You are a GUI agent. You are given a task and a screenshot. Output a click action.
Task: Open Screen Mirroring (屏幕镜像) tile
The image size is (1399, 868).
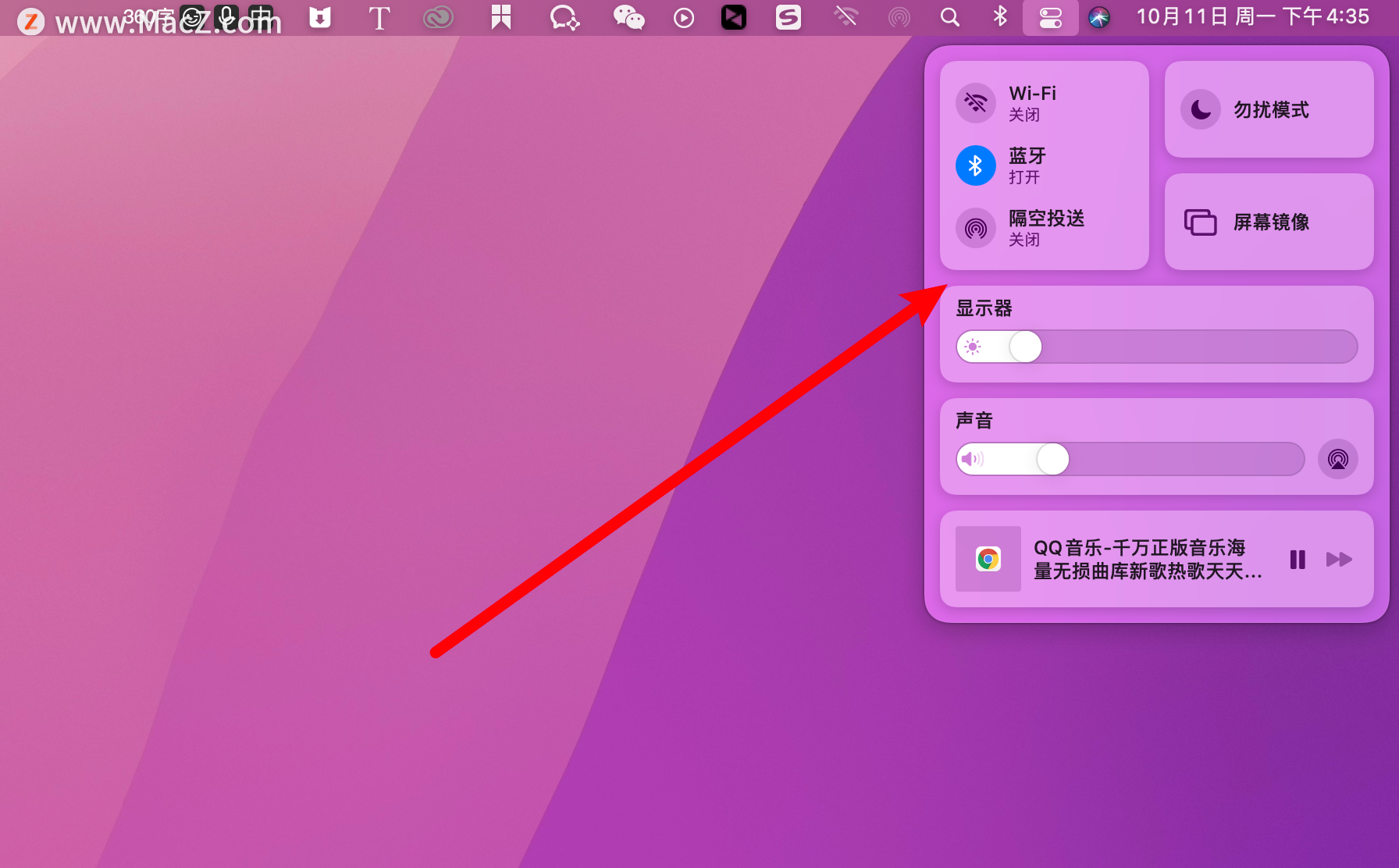pyautogui.click(x=1269, y=222)
